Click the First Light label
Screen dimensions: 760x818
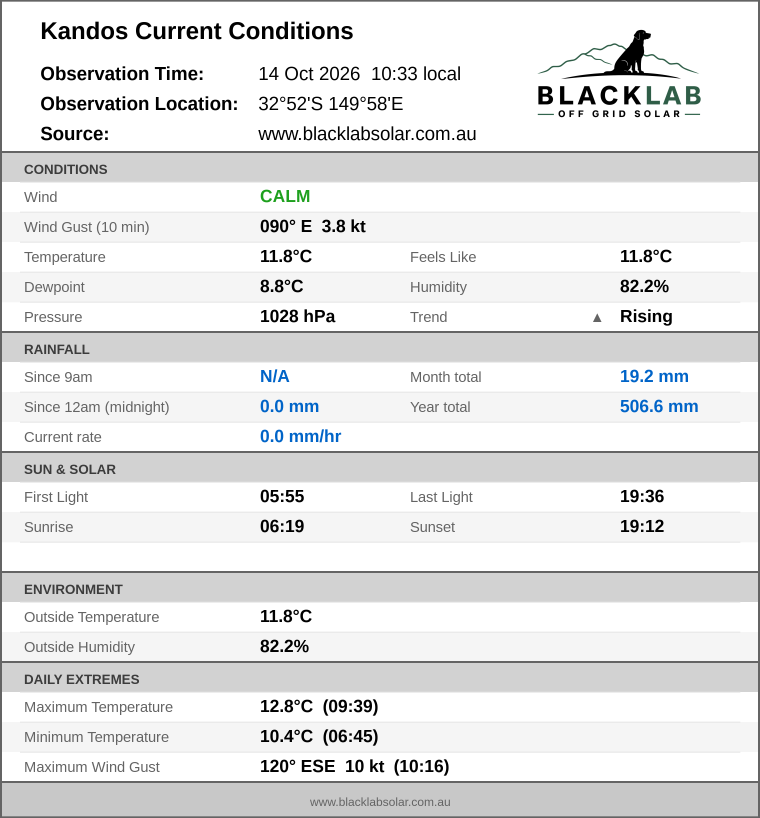56,497
